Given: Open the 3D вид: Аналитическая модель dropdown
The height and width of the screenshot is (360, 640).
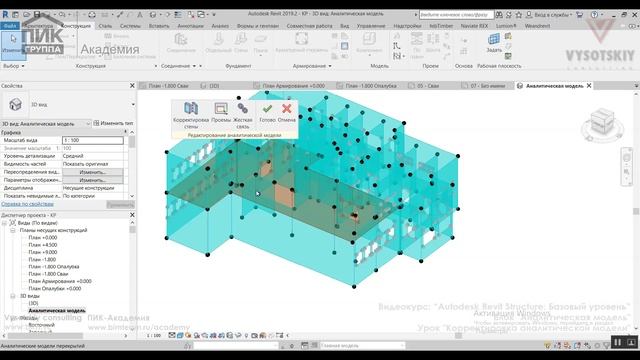Looking at the screenshot, I should click(x=46, y=123).
